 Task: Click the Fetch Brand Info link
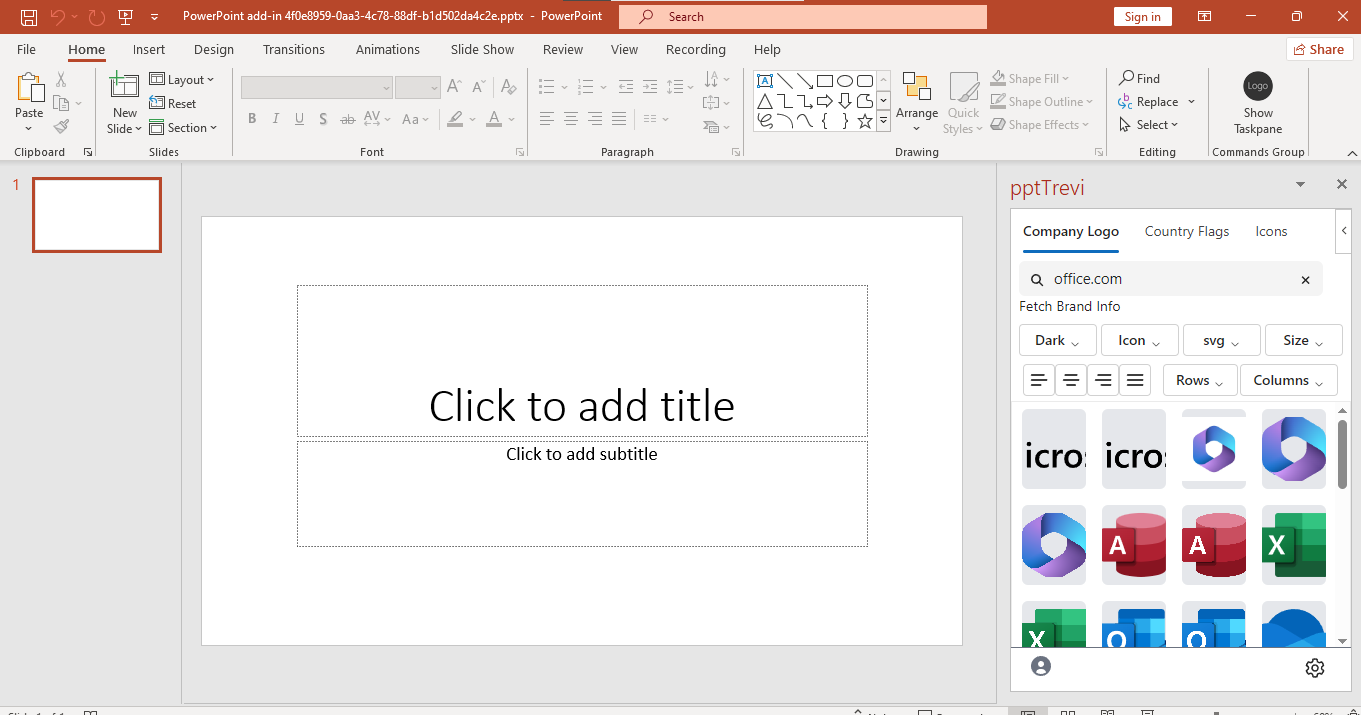coord(1069,306)
